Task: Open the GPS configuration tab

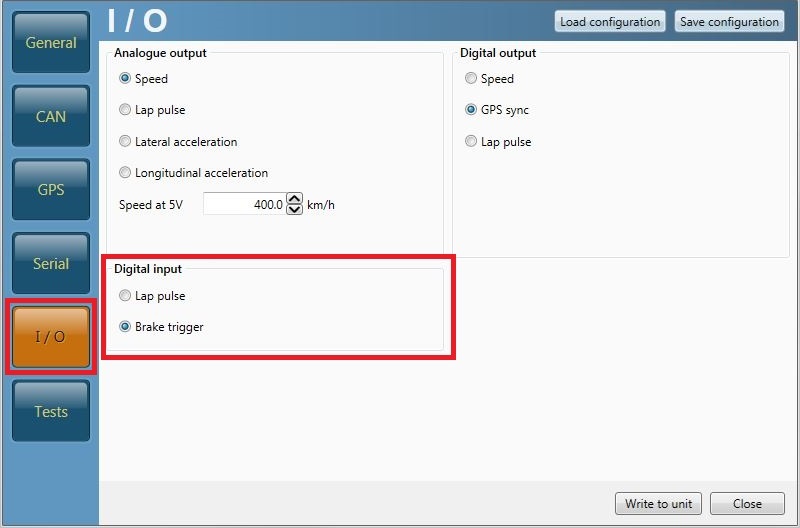Action: (51, 190)
